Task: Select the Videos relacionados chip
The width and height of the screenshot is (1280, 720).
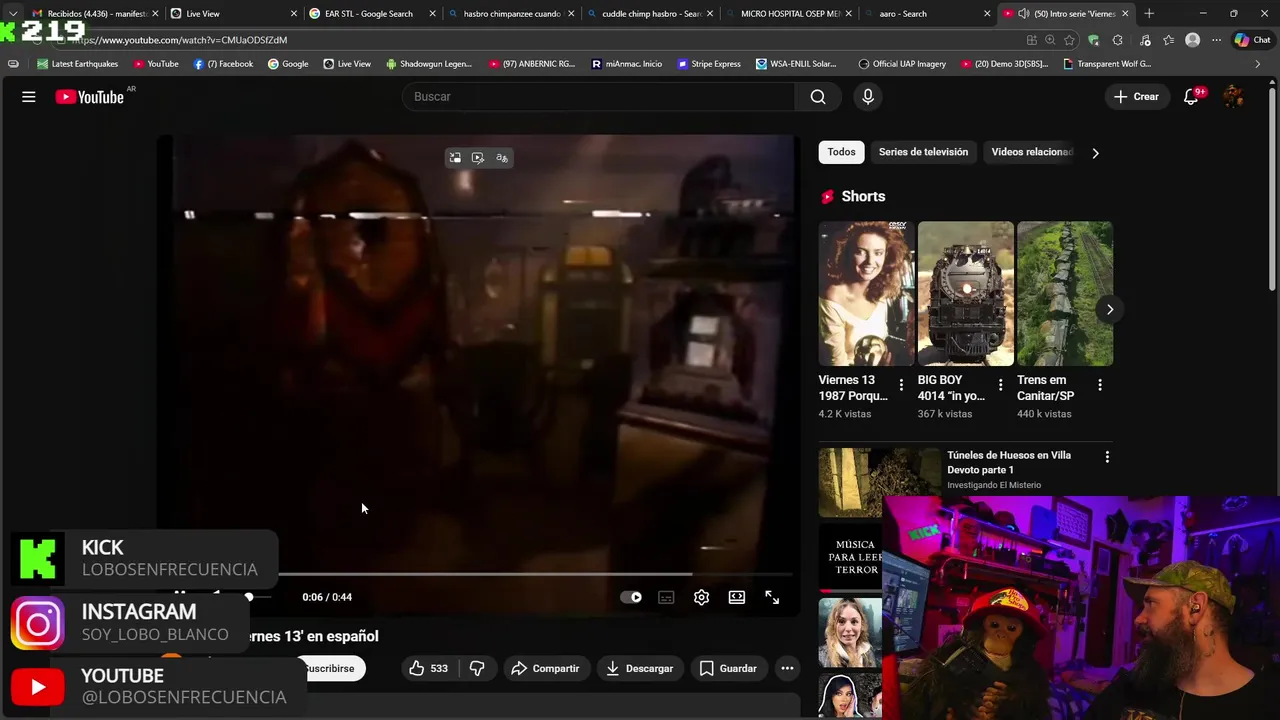Action: 1031,152
